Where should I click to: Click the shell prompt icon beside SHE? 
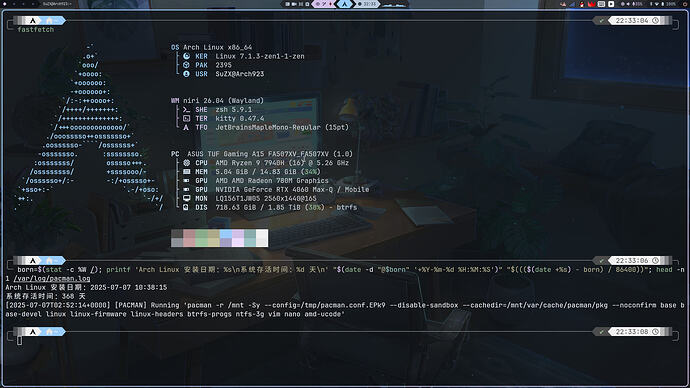(187, 110)
